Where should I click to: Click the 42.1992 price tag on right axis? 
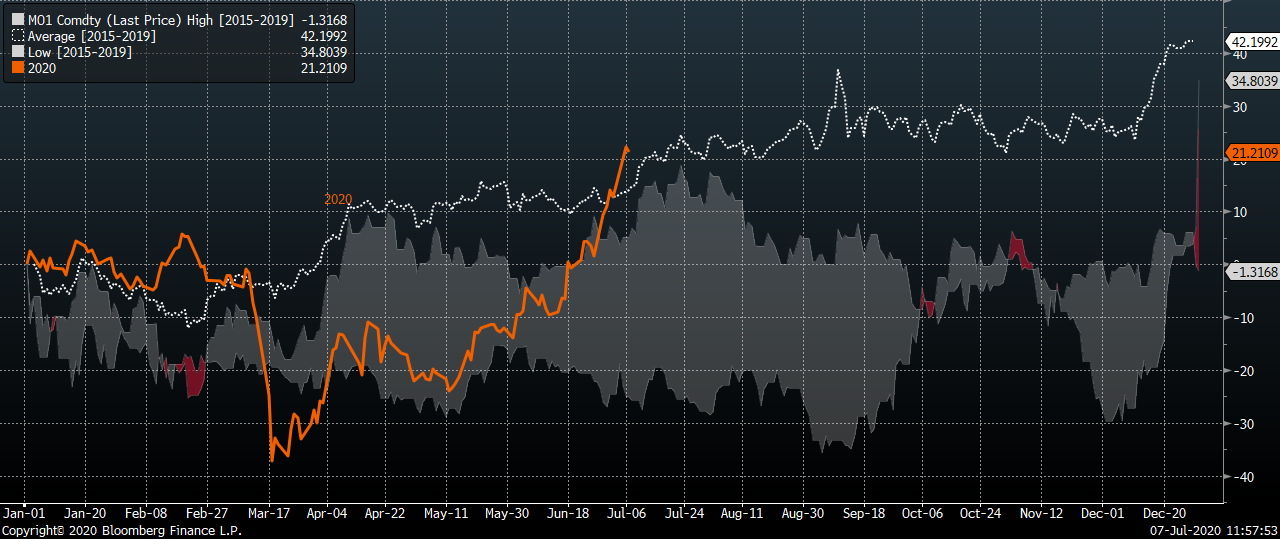(1252, 42)
